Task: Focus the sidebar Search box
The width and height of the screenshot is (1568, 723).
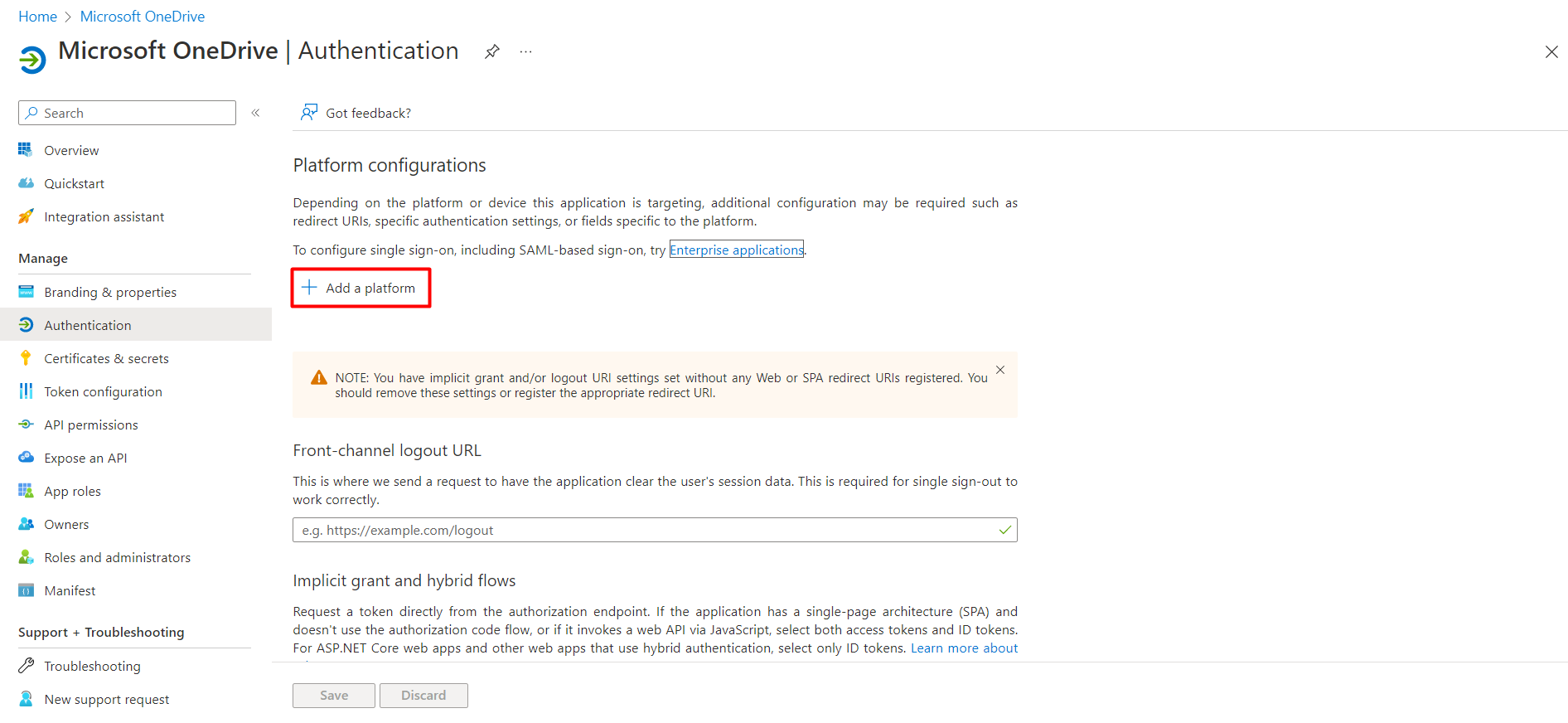Action: click(128, 113)
